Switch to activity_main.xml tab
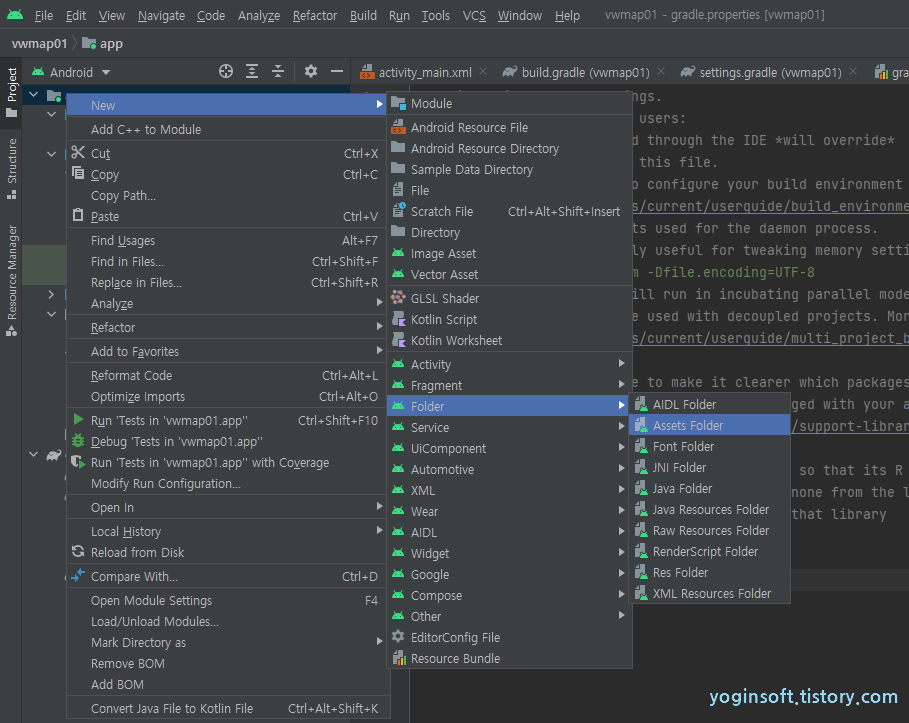The width and height of the screenshot is (909, 723). [x=424, y=72]
